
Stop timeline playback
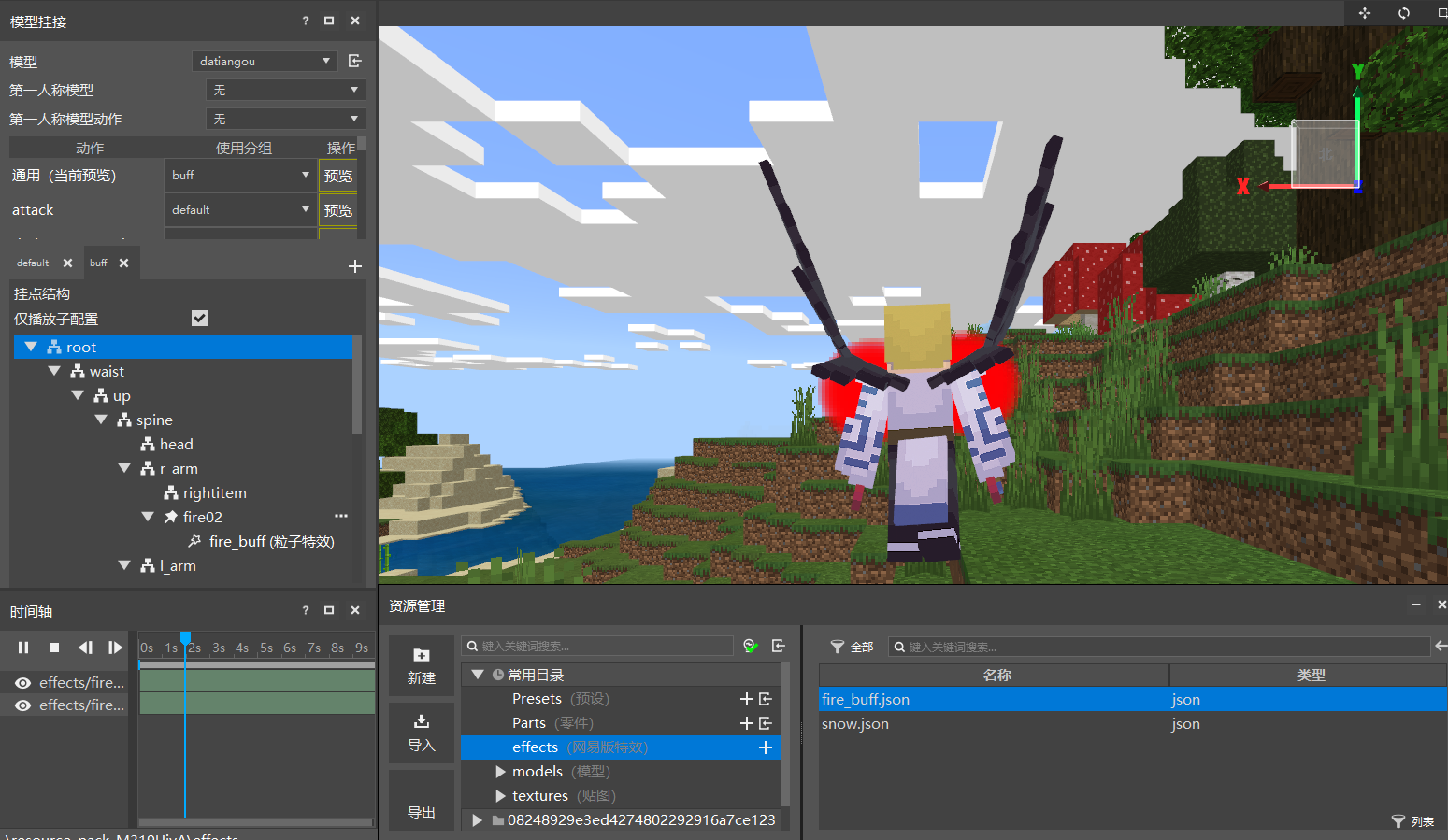pyautogui.click(x=54, y=648)
